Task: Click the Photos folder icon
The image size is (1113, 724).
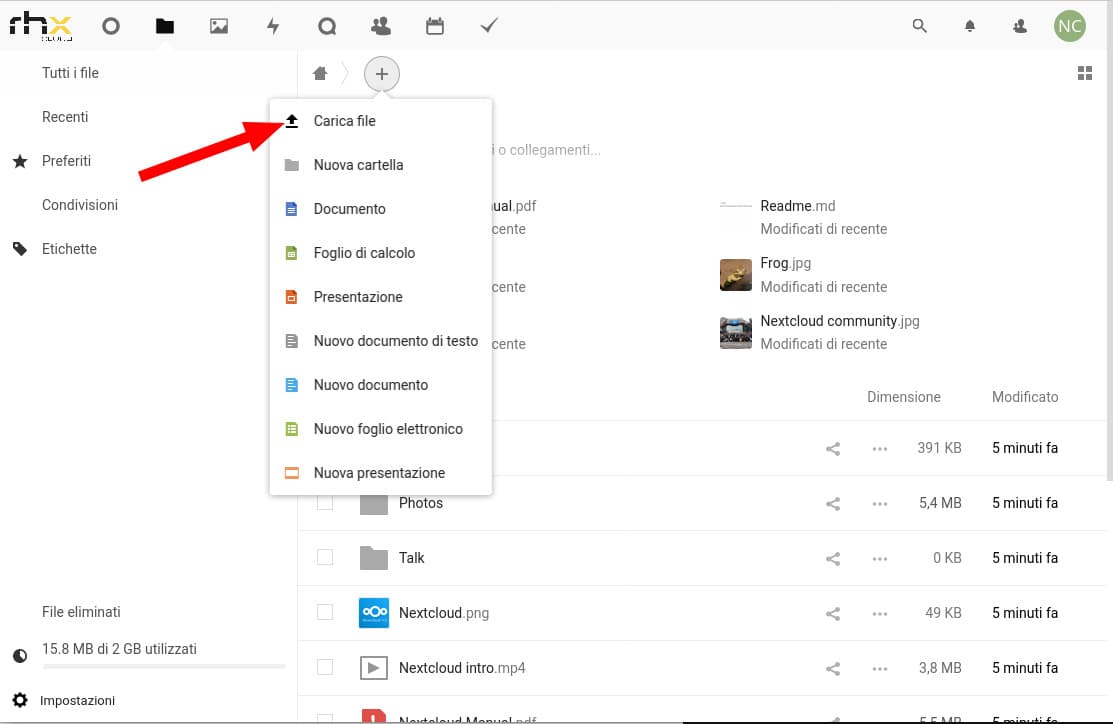Action: coord(374,503)
